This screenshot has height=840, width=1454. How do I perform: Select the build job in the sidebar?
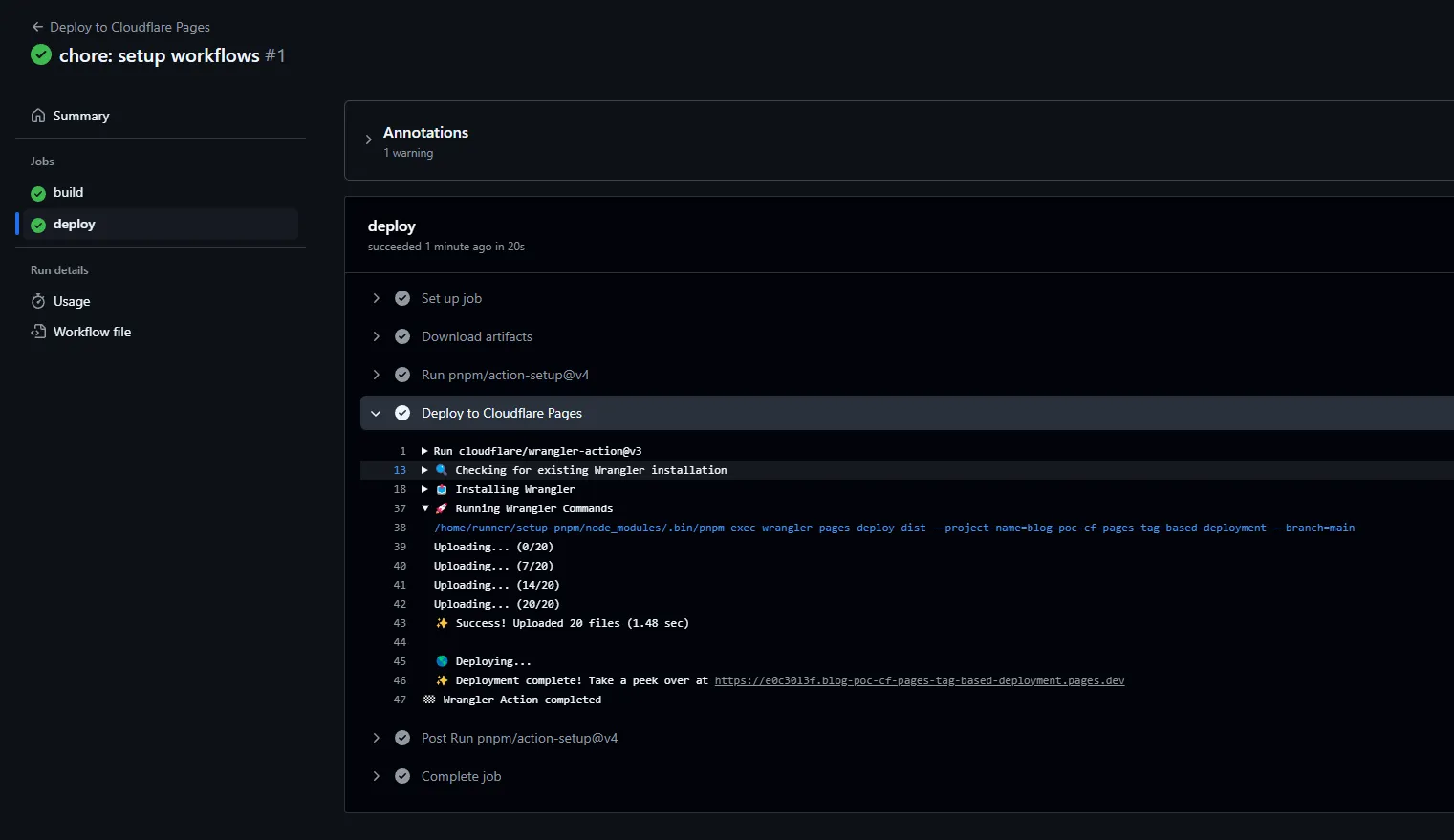(x=69, y=193)
